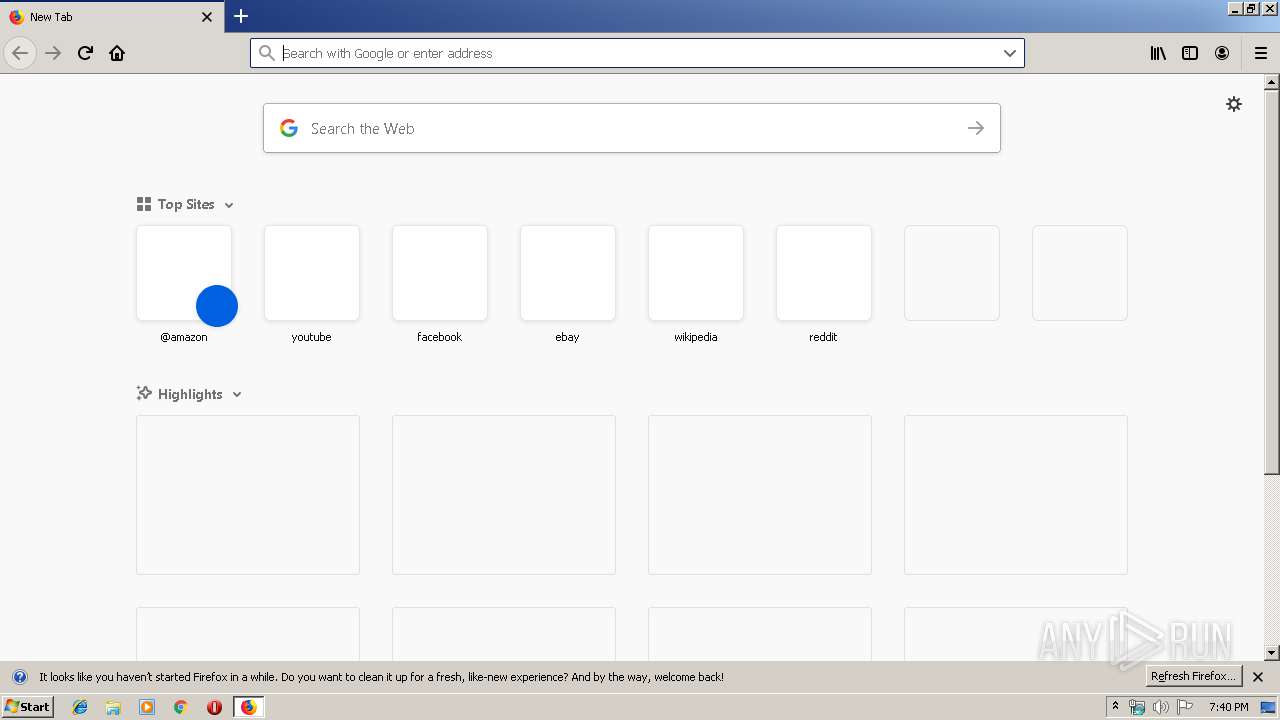Reload the current page
Screen dimensions: 1280x720
[x=85, y=53]
